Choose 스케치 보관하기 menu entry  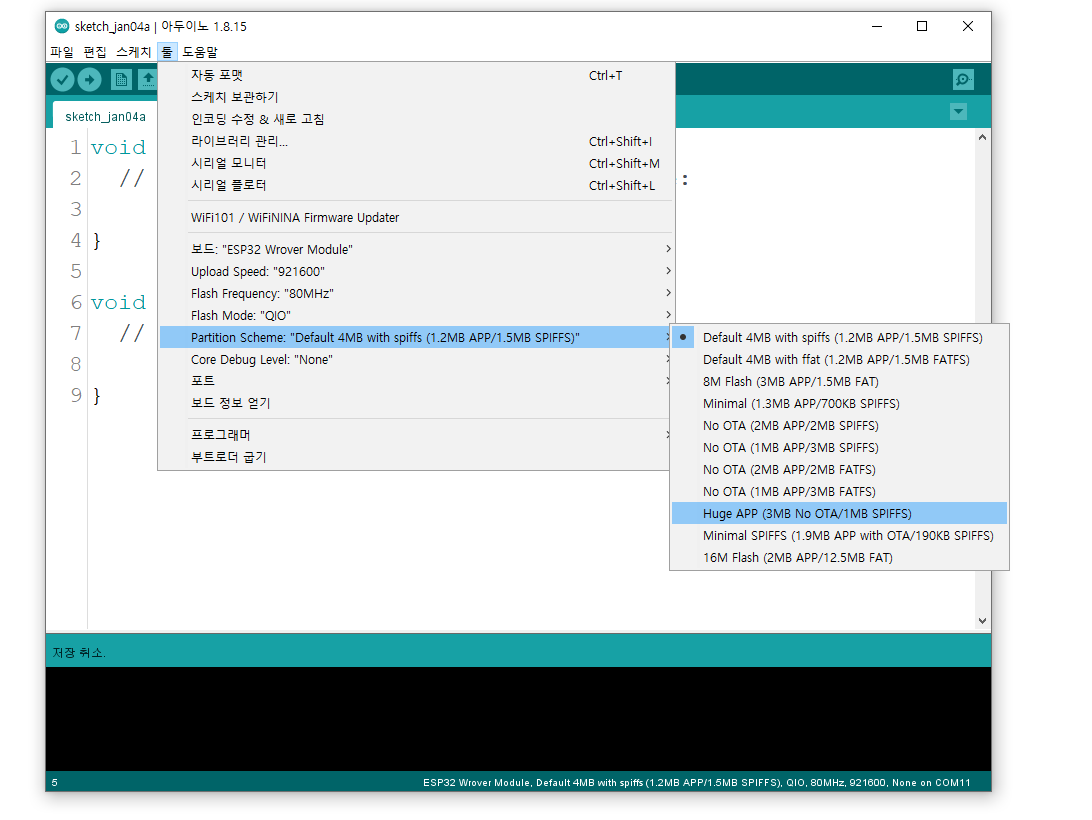click(416, 97)
